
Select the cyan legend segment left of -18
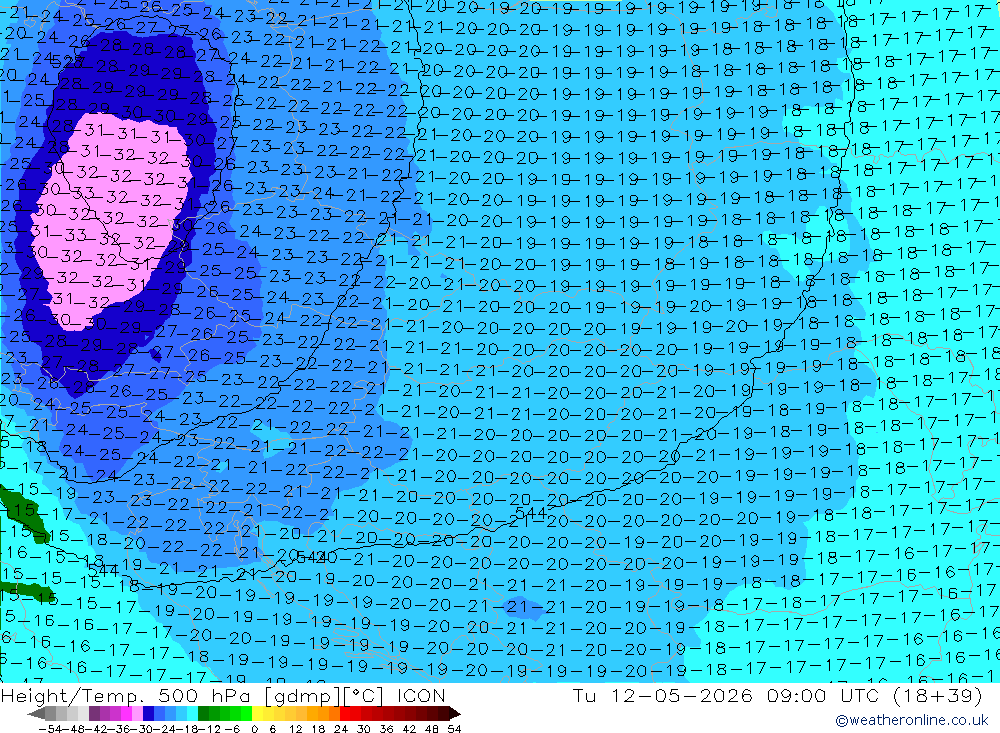tap(193, 714)
